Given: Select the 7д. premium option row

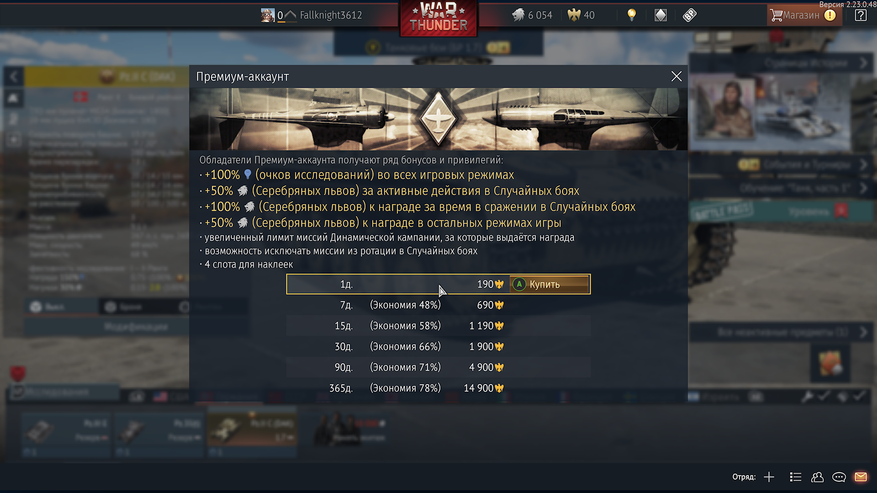Looking at the screenshot, I should point(438,305).
